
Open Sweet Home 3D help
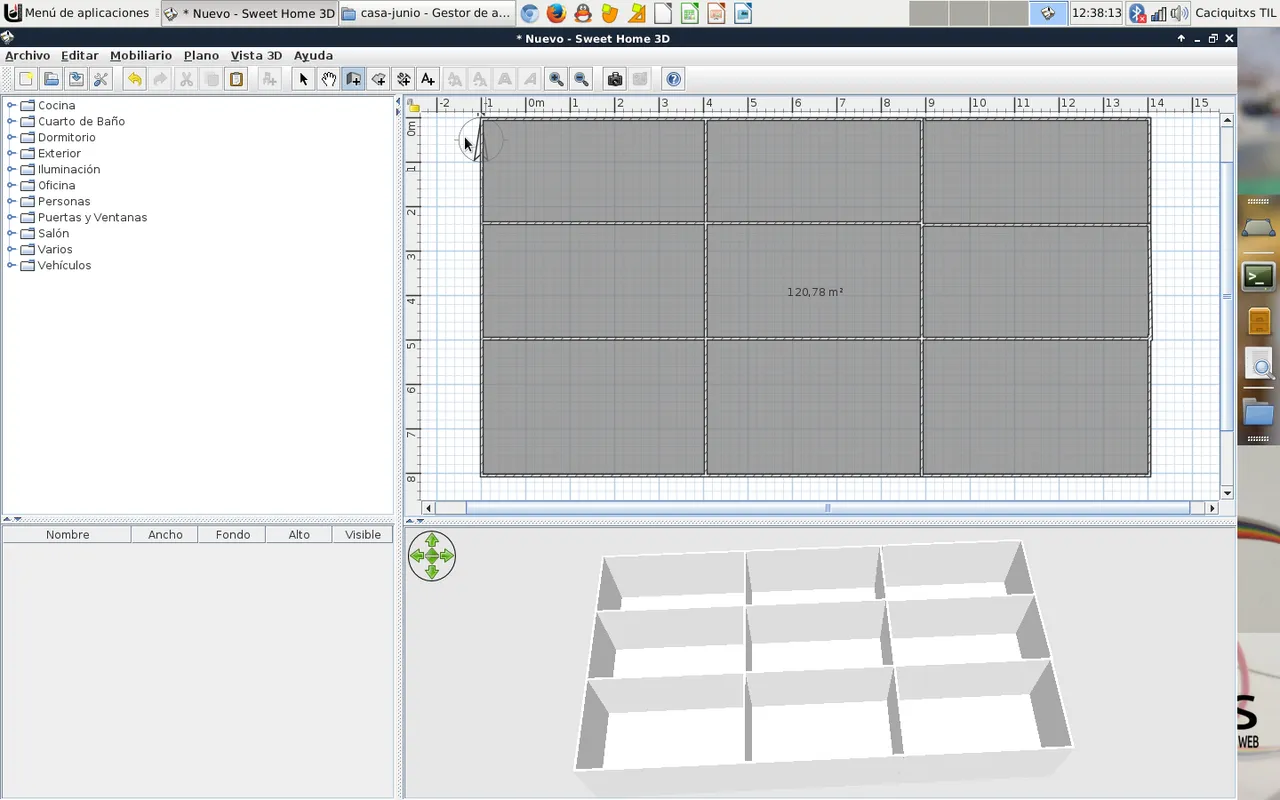pyautogui.click(x=673, y=79)
